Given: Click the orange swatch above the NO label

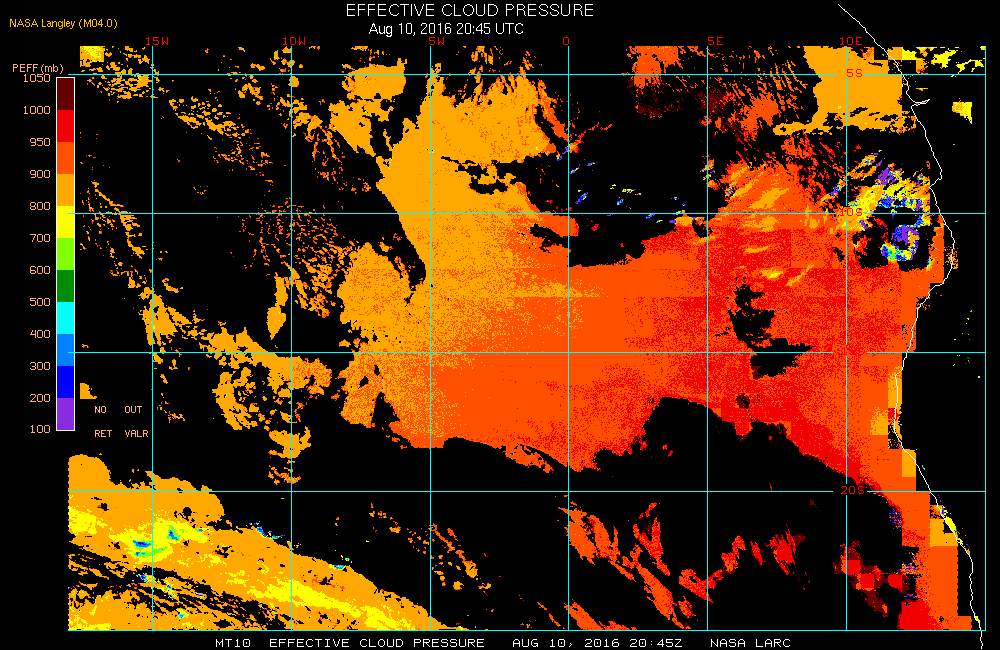Looking at the screenshot, I should pos(87,391).
